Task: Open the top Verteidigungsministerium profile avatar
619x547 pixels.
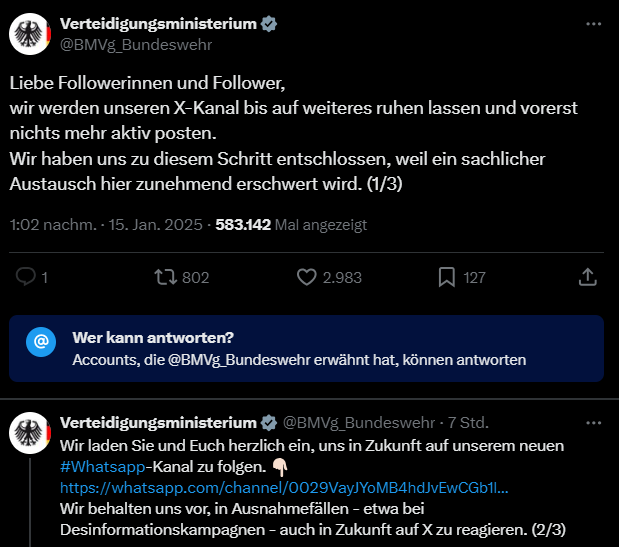Action: click(30, 33)
